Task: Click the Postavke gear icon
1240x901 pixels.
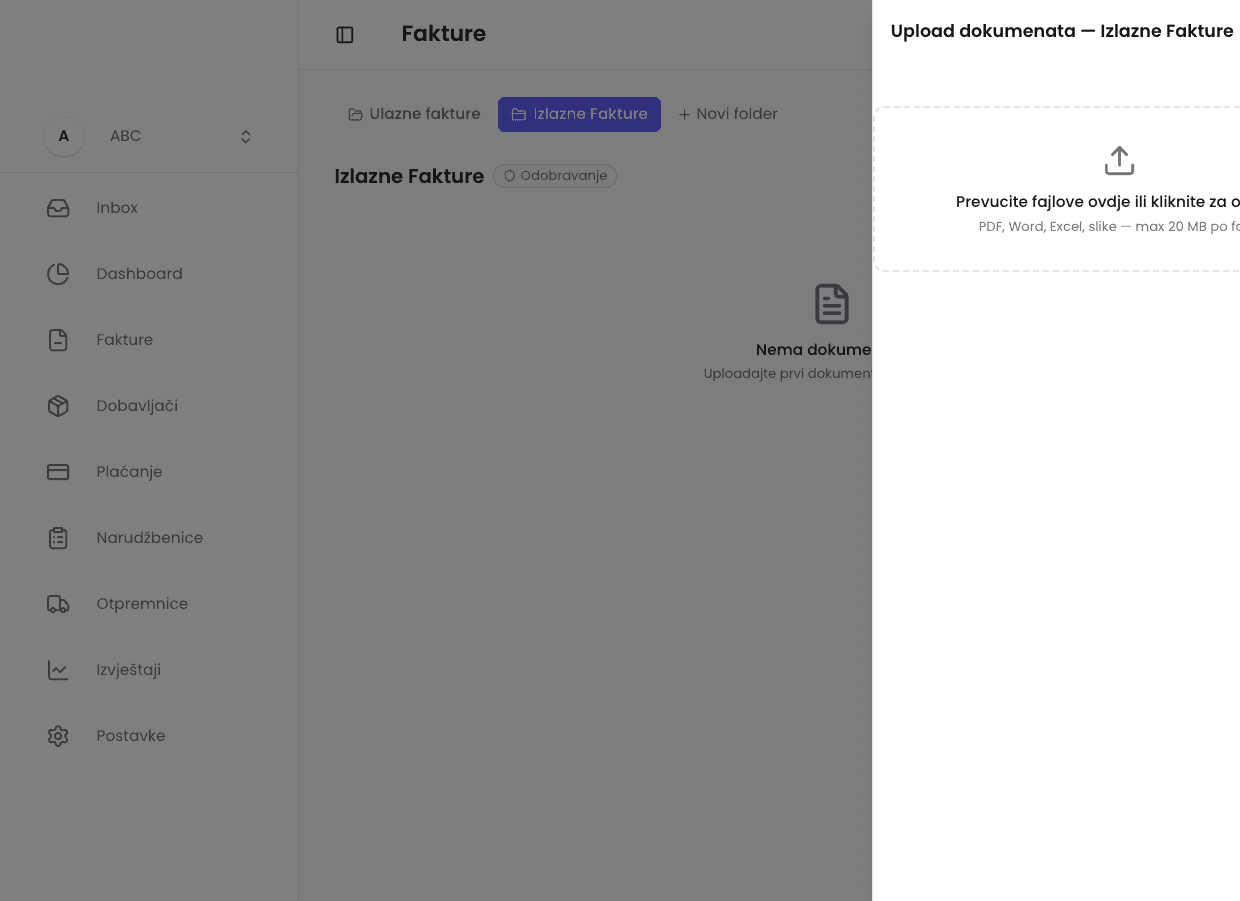Action: 58,736
